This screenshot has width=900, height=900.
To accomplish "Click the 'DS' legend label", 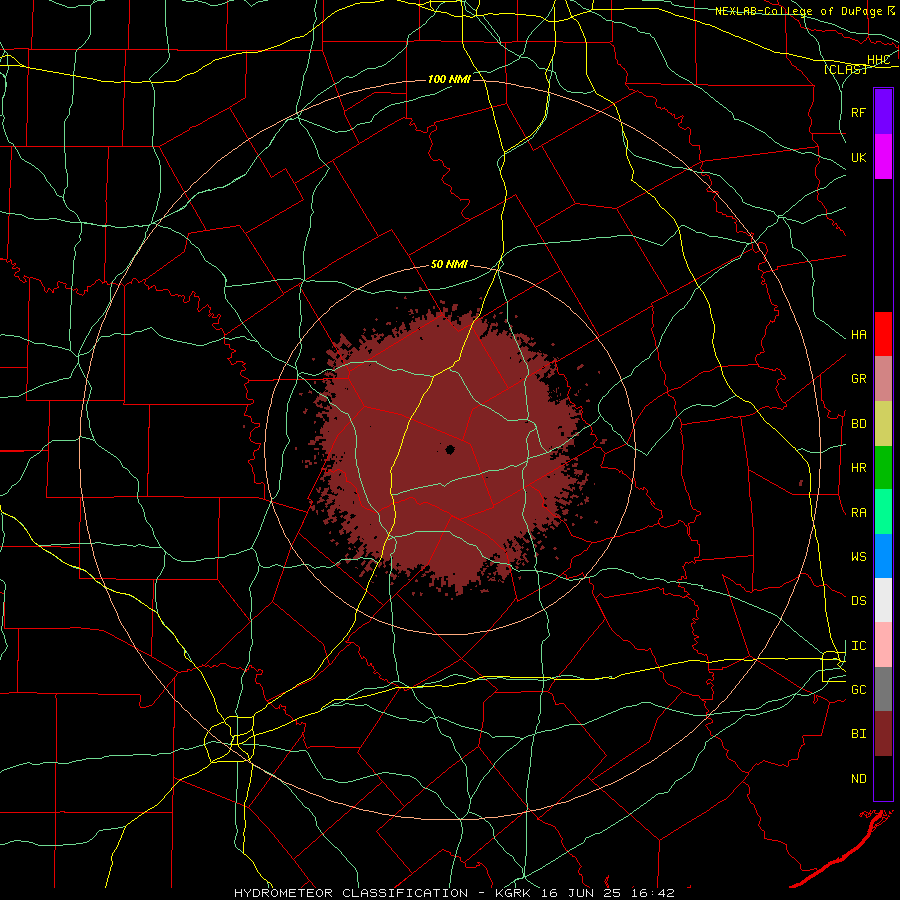I will point(858,601).
